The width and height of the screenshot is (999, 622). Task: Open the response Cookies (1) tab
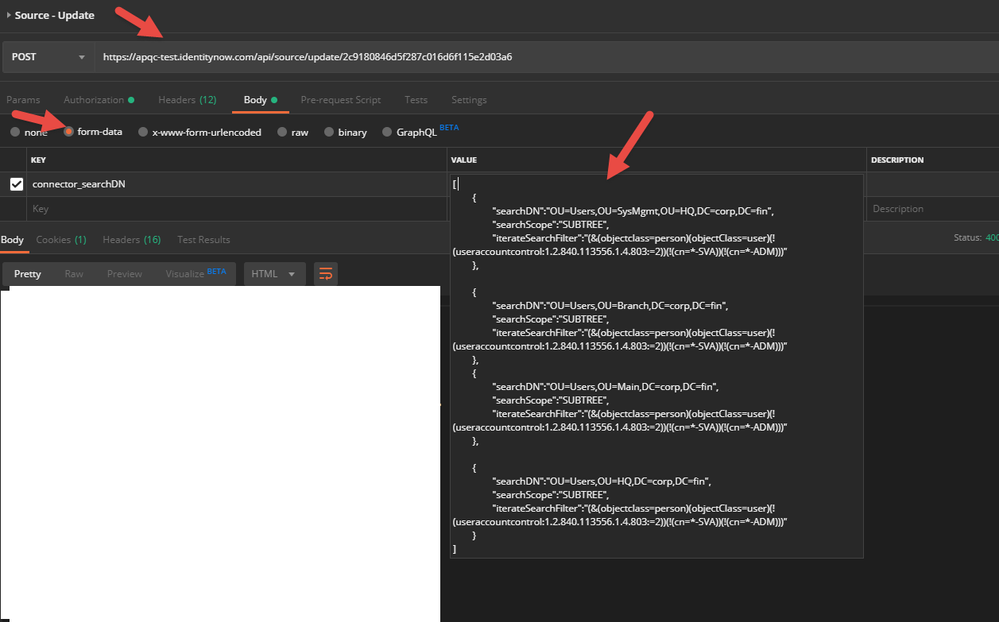tap(61, 240)
